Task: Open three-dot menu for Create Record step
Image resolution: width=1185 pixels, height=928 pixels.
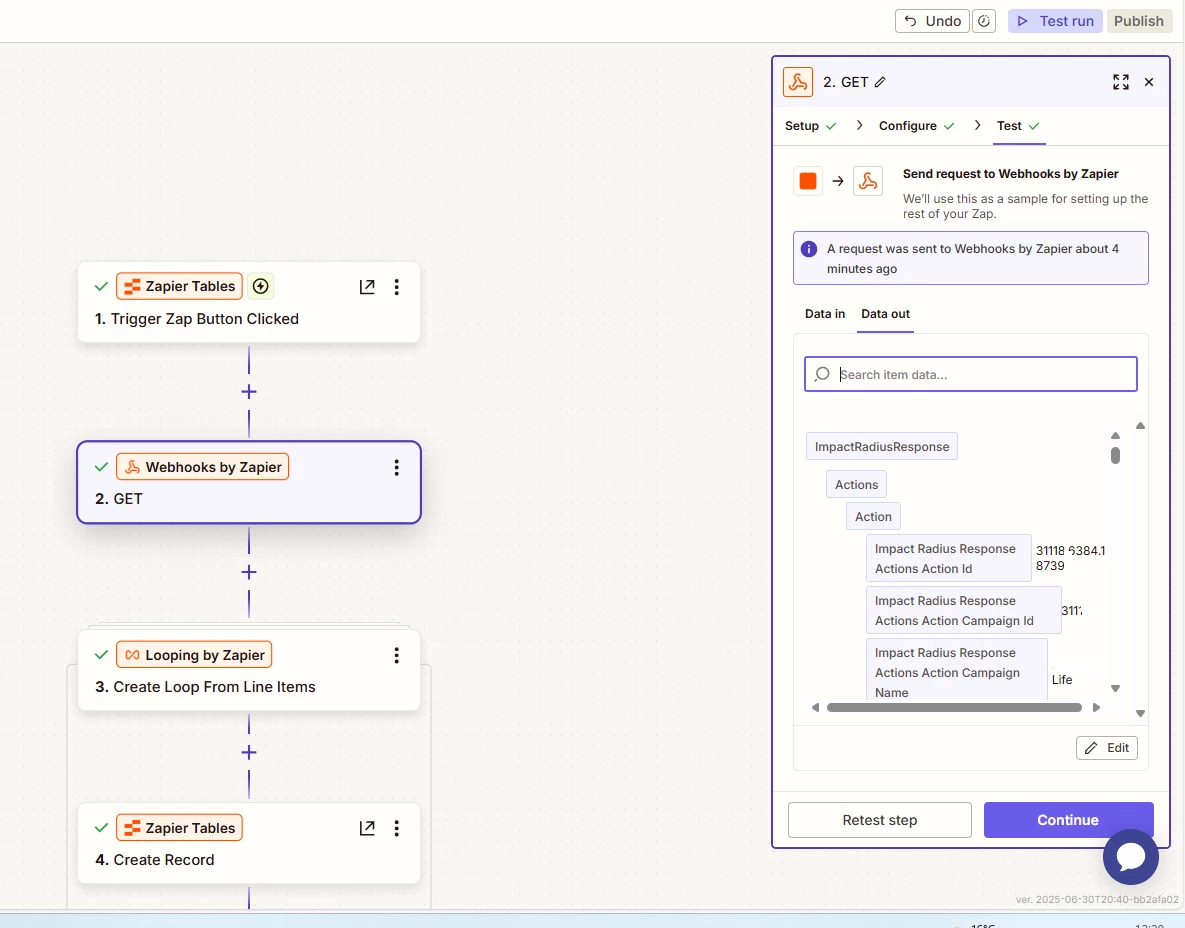Action: click(x=396, y=828)
